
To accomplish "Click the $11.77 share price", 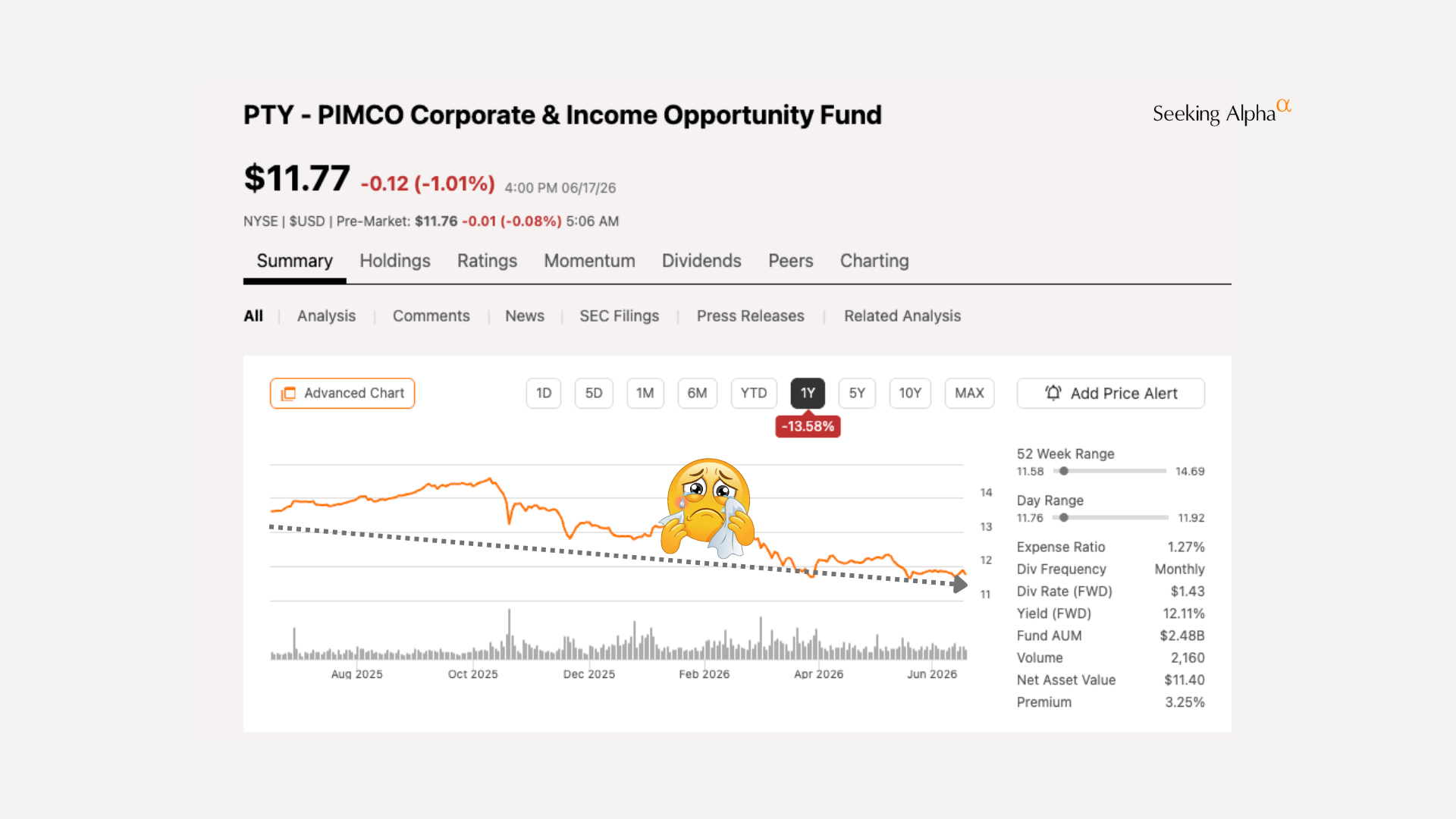I will (297, 178).
